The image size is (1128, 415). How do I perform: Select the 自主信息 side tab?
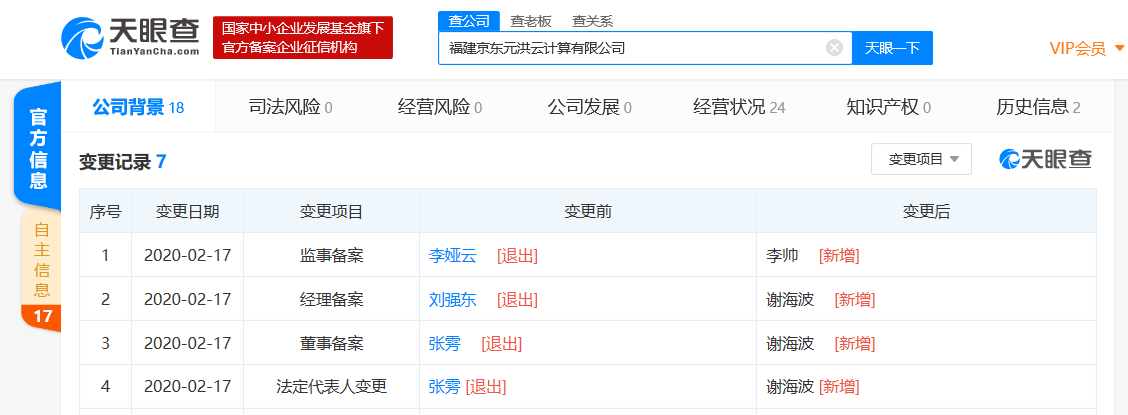[x=42, y=259]
